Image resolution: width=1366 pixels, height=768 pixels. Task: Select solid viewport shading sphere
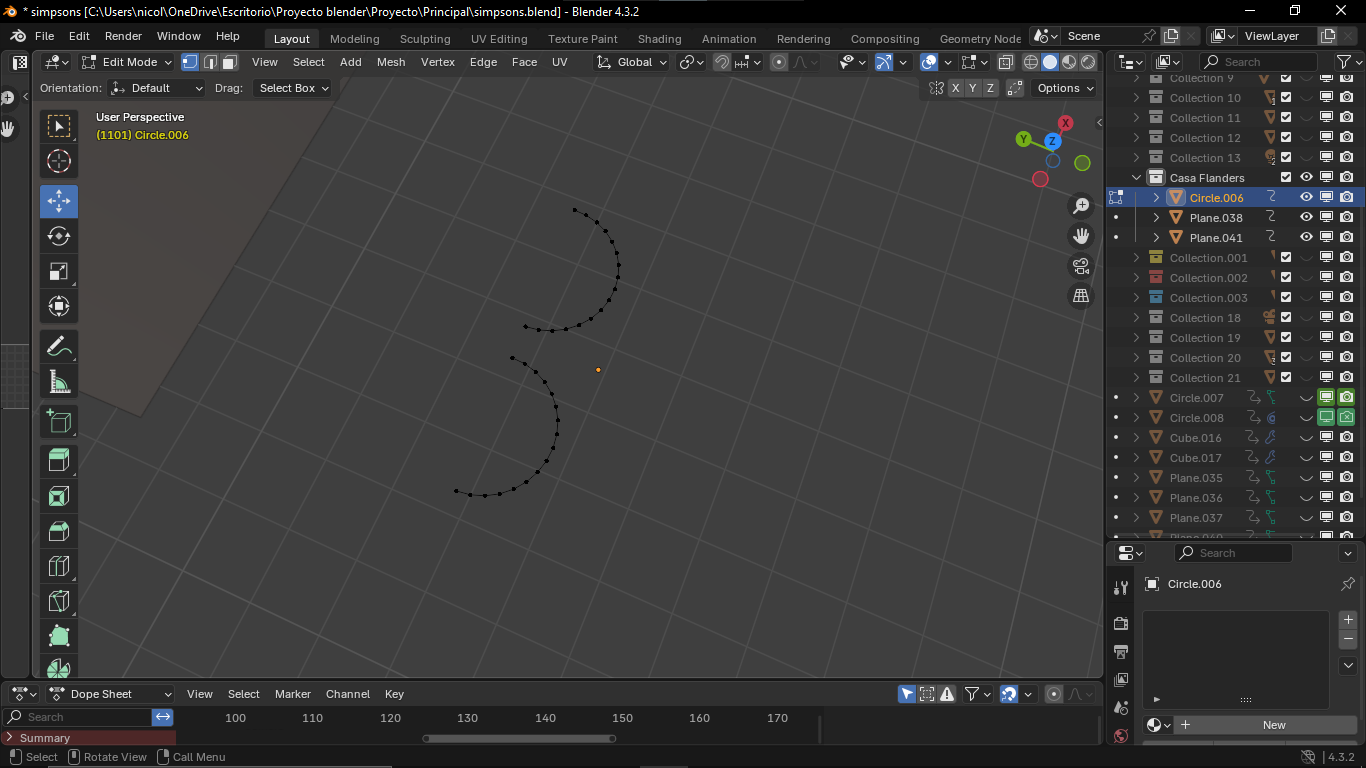[x=1050, y=62]
